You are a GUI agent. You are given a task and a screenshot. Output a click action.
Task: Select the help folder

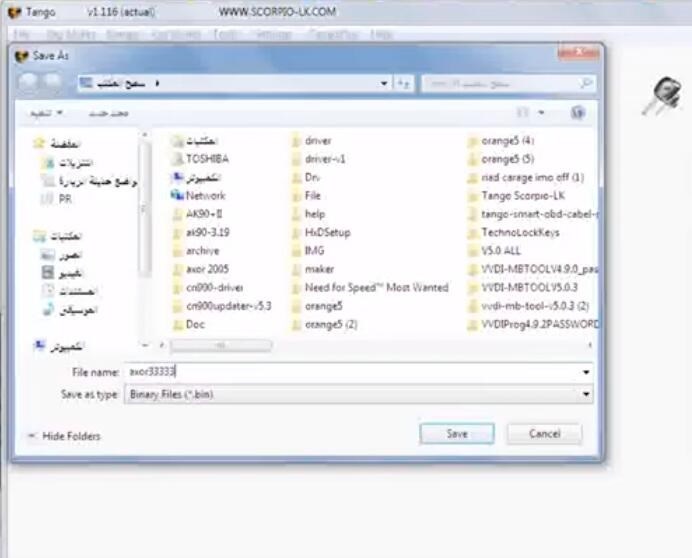[308, 214]
